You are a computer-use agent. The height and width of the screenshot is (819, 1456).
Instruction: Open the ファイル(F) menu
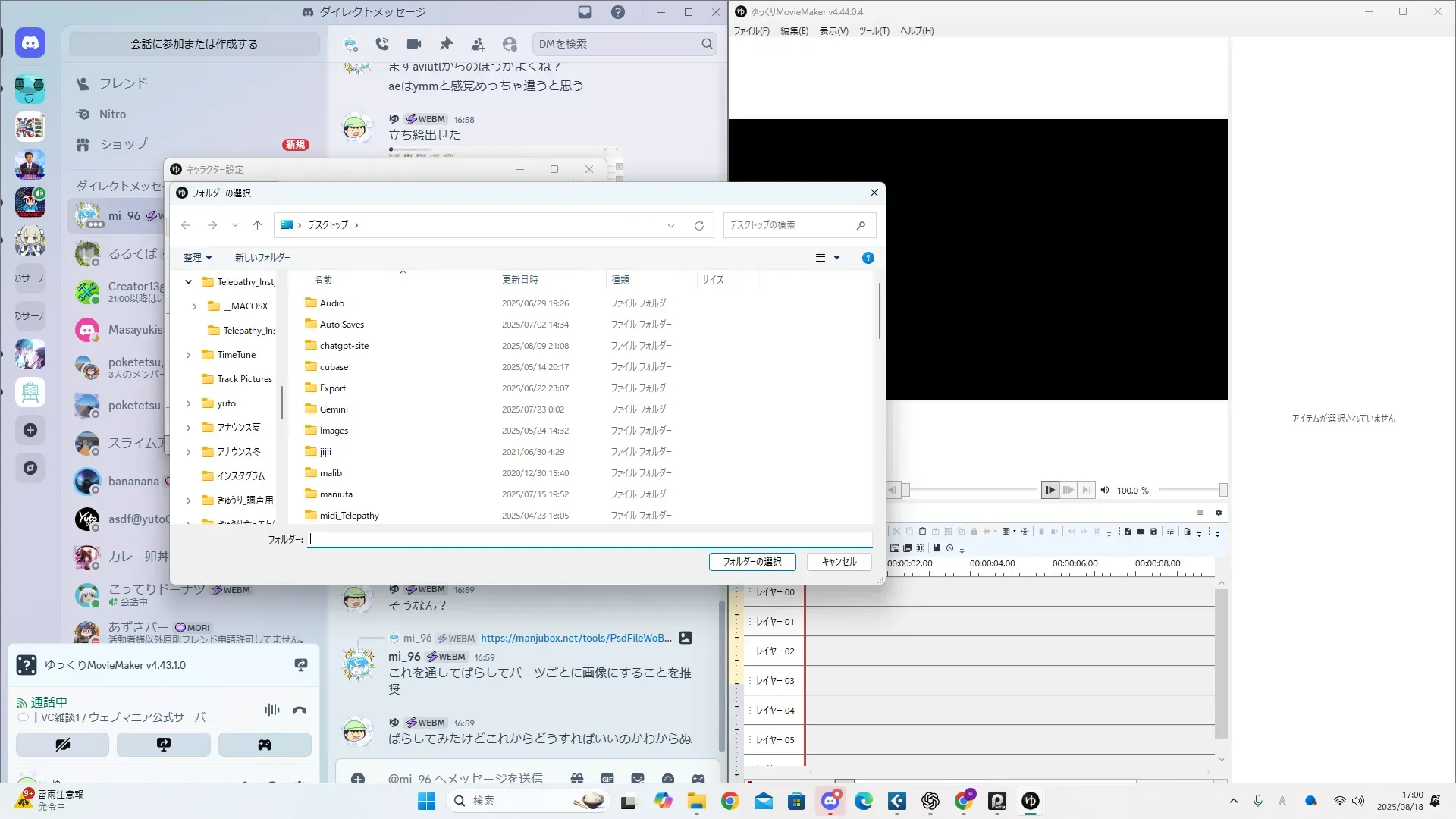coord(751,31)
